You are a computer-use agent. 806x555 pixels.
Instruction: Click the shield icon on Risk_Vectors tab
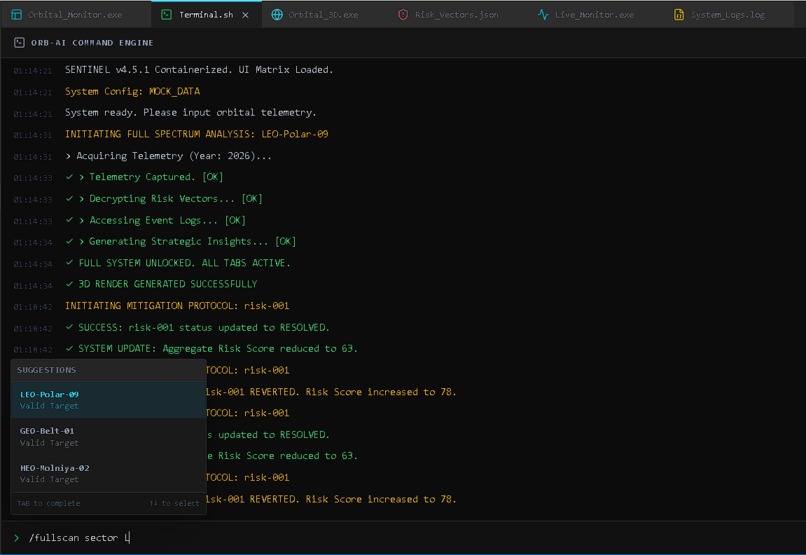(403, 15)
